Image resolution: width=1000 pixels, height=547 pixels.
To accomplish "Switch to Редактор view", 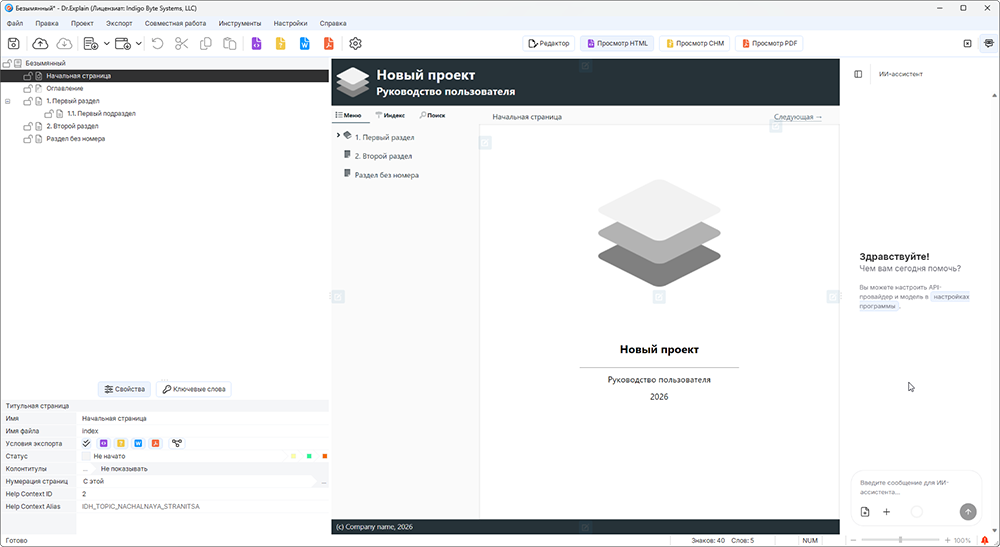I will (549, 43).
